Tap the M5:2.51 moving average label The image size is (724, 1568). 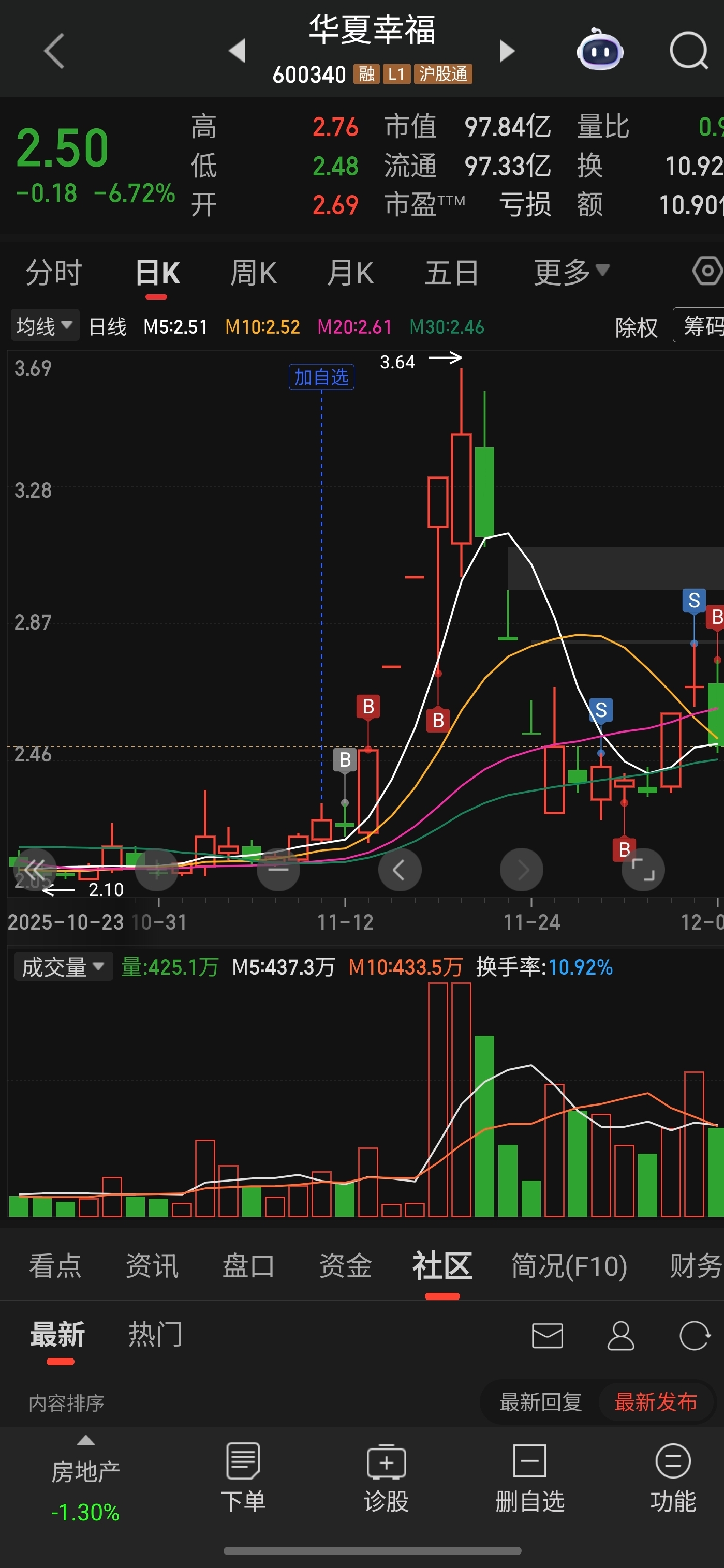pyautogui.click(x=175, y=327)
